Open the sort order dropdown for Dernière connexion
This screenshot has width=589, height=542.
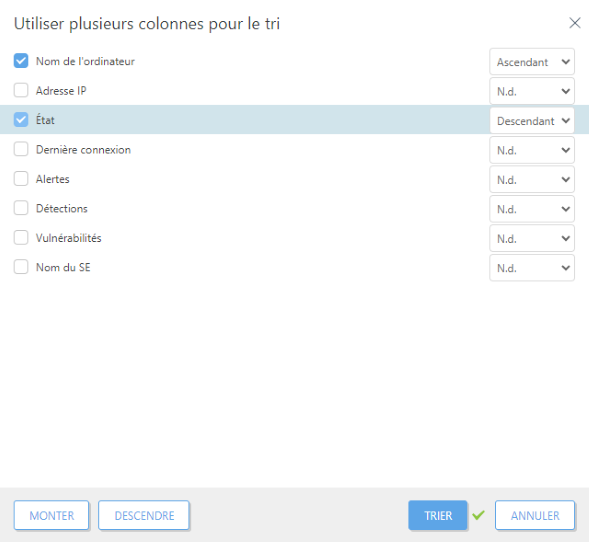pos(532,150)
